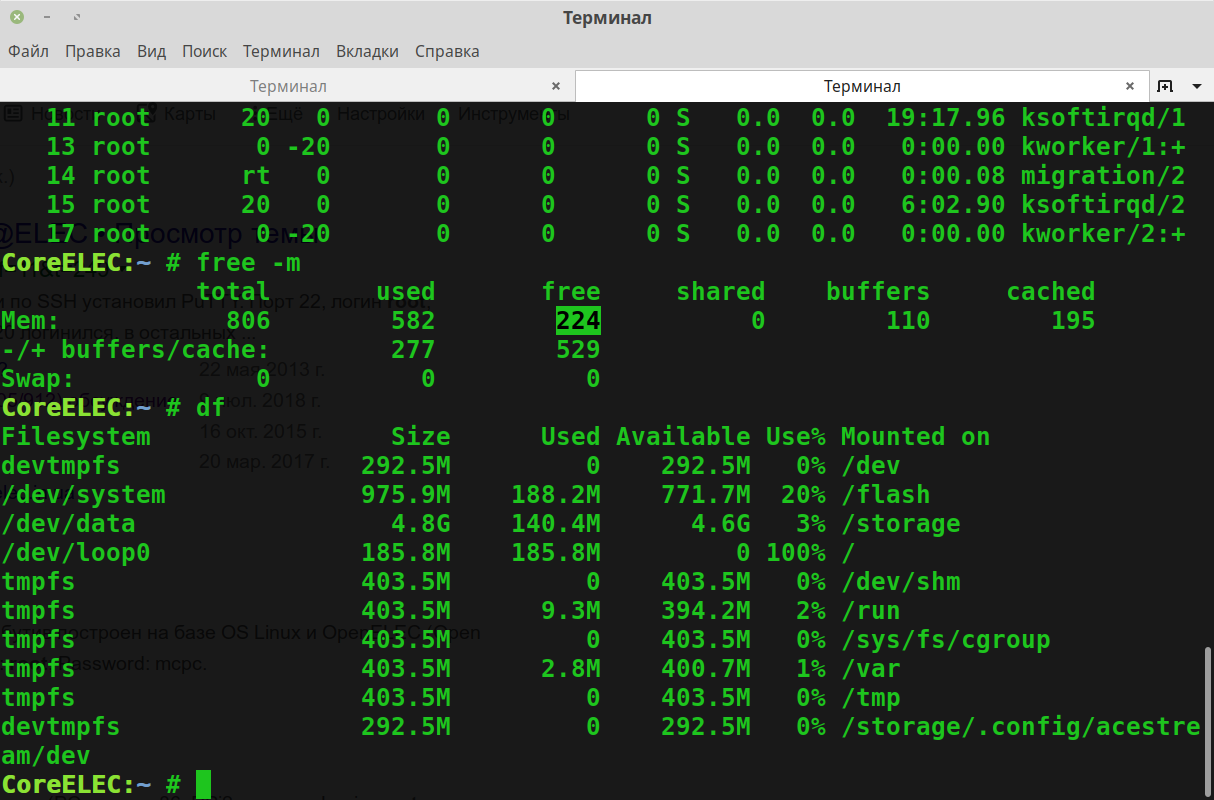Open the Вид menu

pos(151,51)
